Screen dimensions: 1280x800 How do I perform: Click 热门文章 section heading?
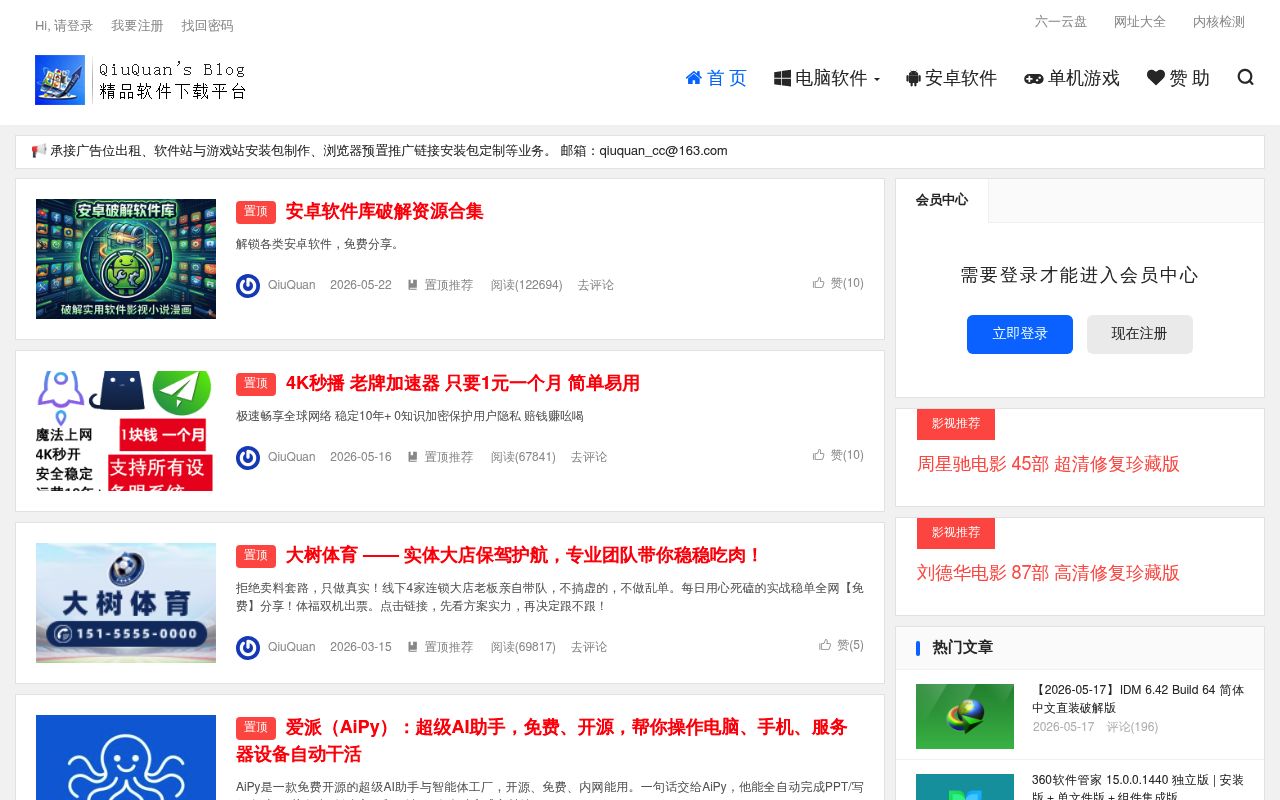click(963, 647)
